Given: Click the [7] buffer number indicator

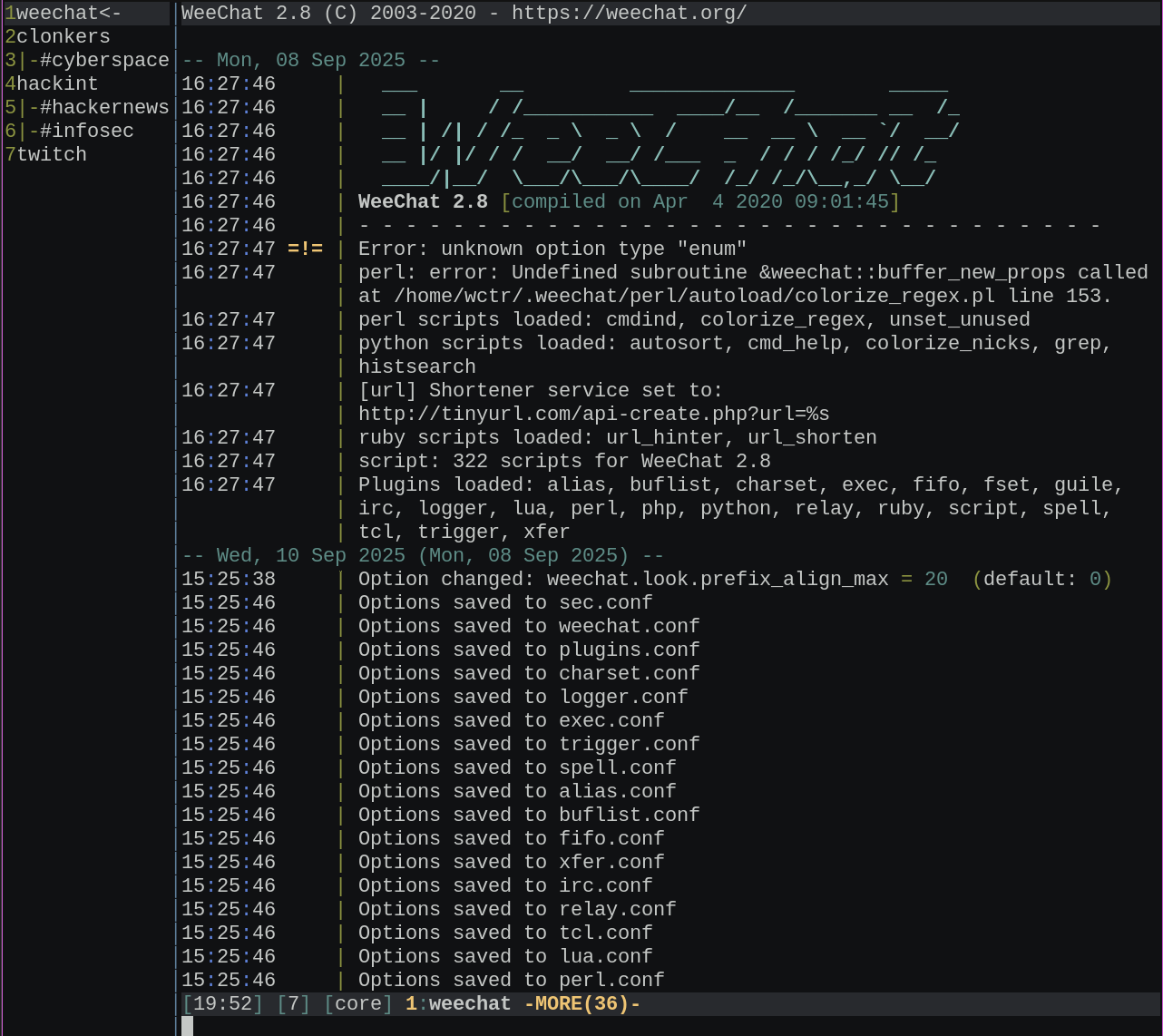Looking at the screenshot, I should (293, 1003).
